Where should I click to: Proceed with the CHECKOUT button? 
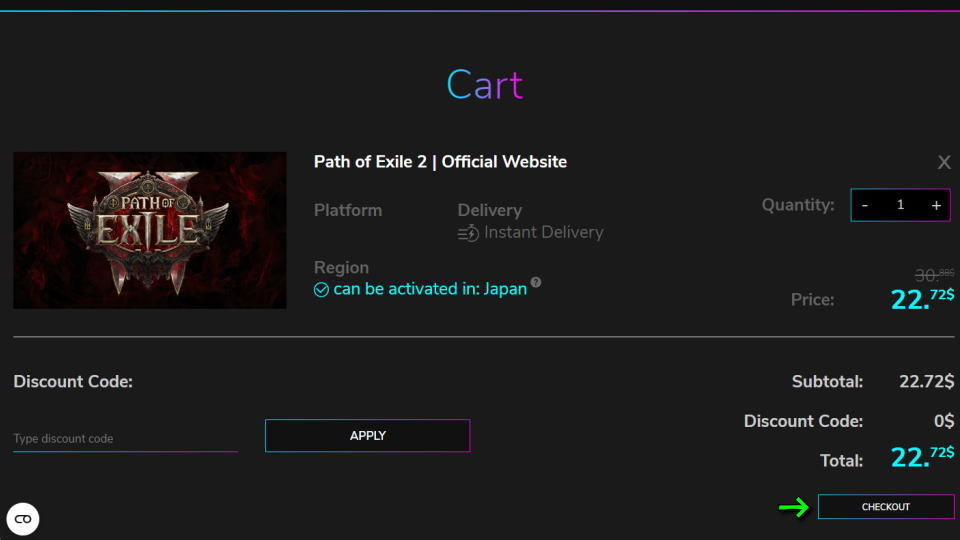tap(886, 507)
